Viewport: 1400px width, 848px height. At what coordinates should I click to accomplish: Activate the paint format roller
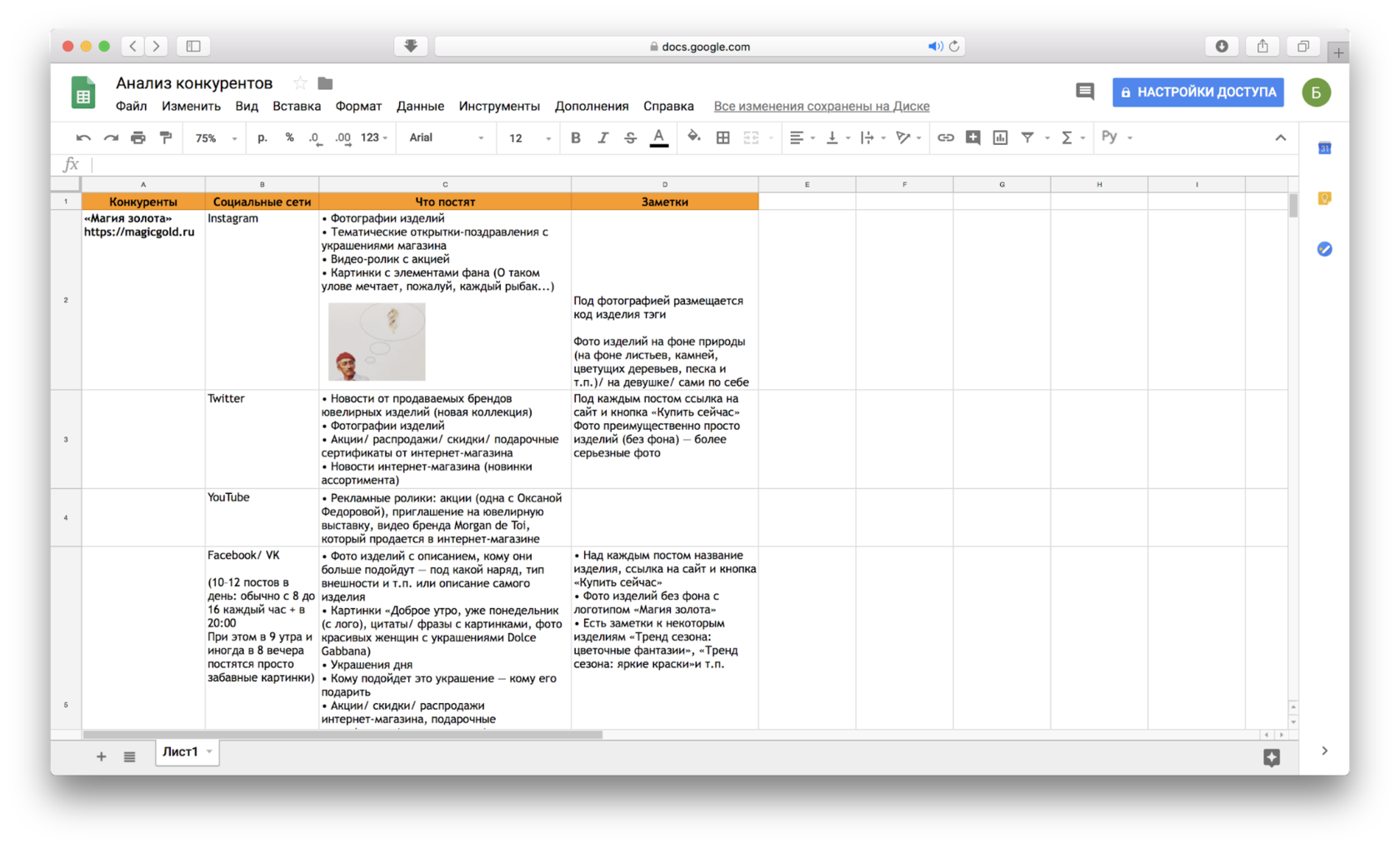click(166, 138)
